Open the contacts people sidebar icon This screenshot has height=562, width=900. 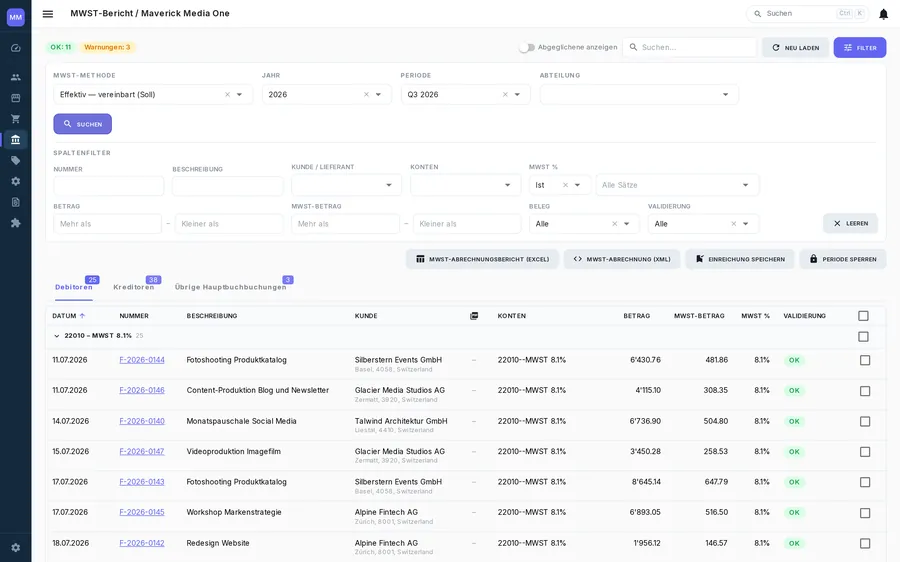[x=15, y=77]
